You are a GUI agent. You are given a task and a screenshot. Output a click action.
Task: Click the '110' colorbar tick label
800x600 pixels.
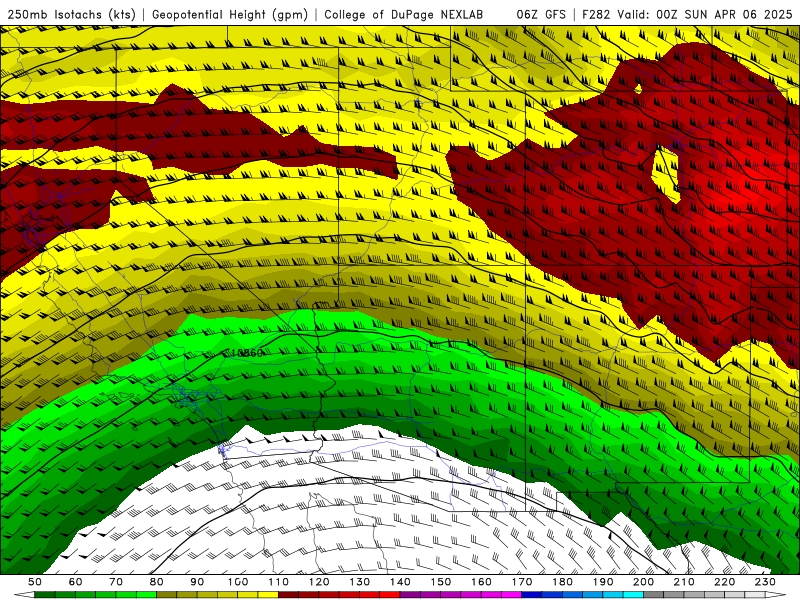278,582
